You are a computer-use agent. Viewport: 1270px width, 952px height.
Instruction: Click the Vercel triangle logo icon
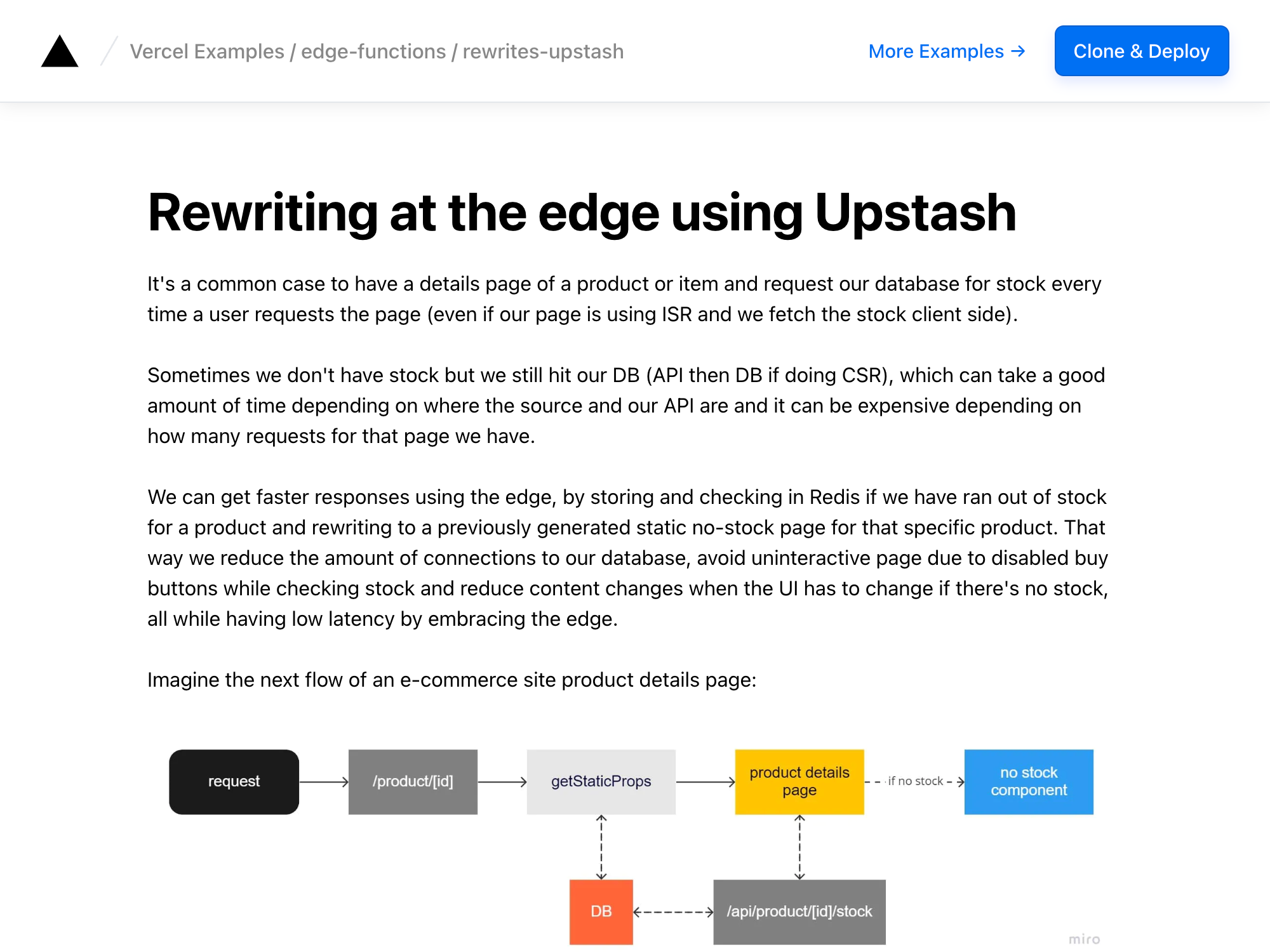59,50
